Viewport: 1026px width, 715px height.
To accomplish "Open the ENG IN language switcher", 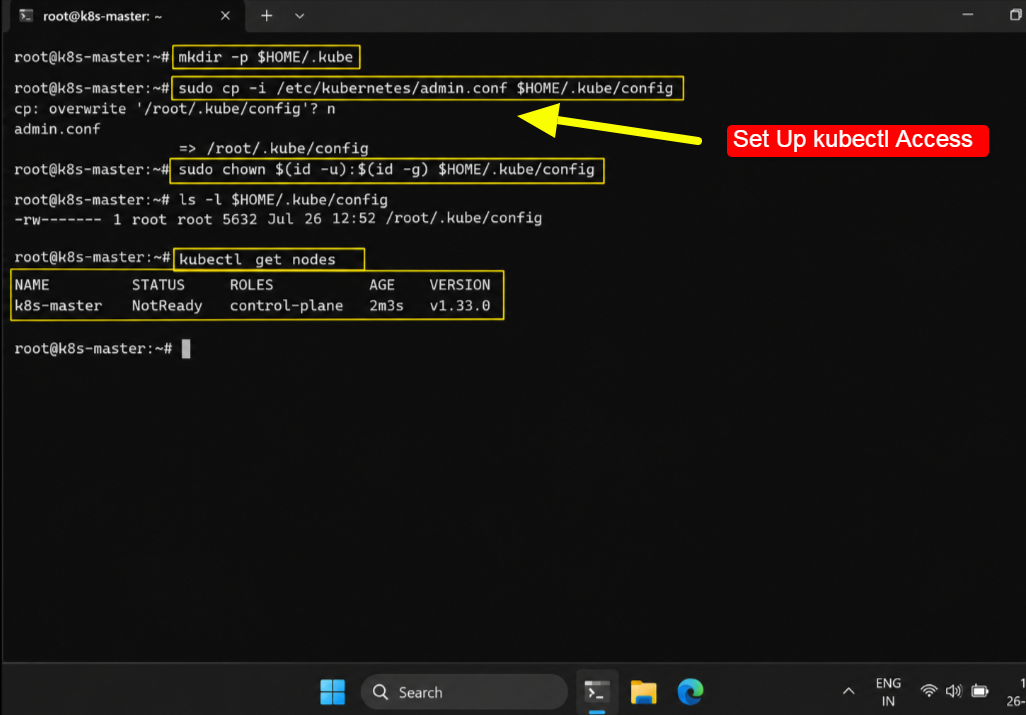I will tap(888, 691).
